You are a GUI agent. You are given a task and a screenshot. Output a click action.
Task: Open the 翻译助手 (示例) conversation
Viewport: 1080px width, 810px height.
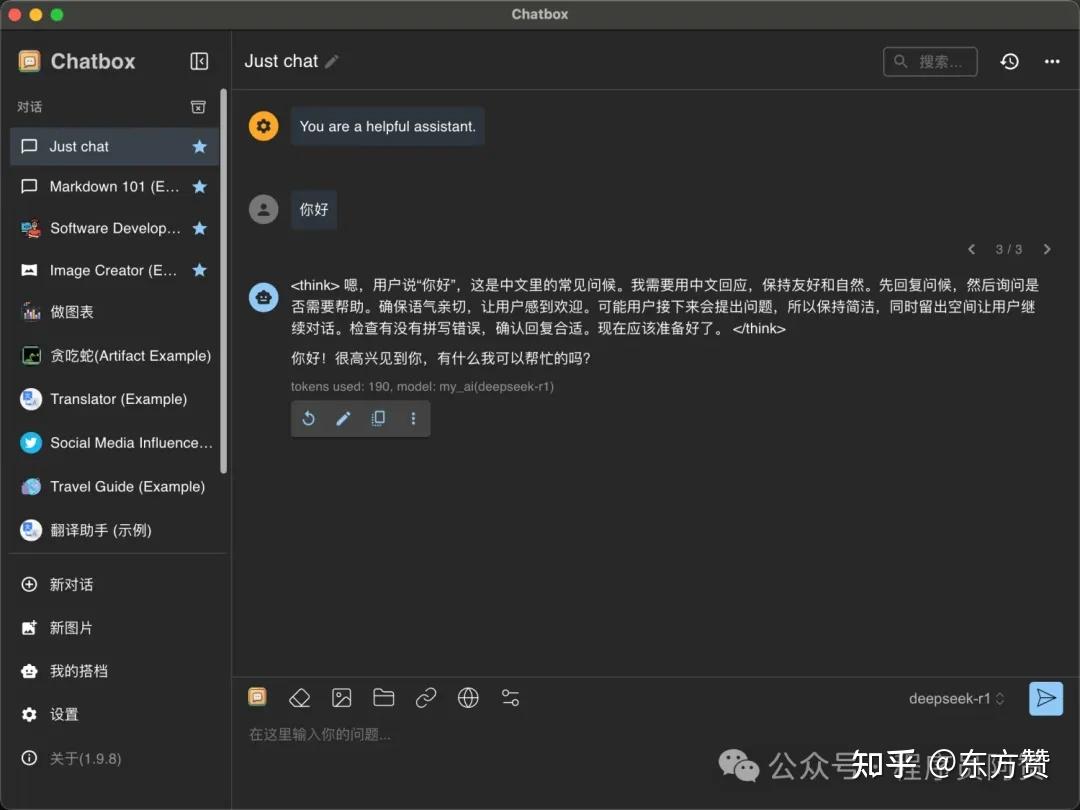[114, 530]
